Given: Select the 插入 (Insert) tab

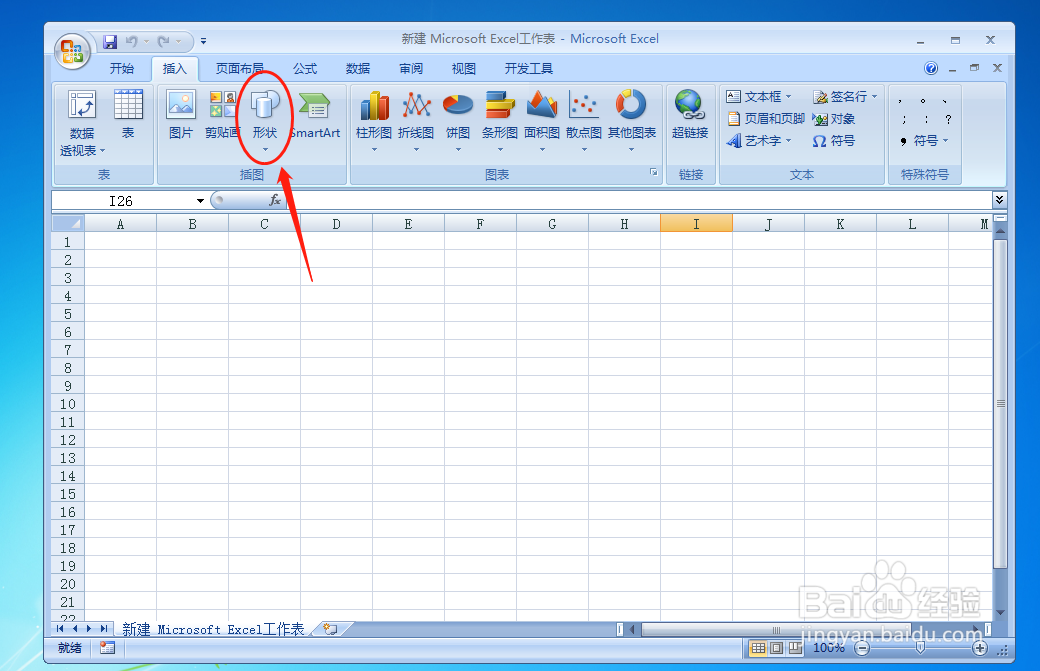Looking at the screenshot, I should [174, 68].
